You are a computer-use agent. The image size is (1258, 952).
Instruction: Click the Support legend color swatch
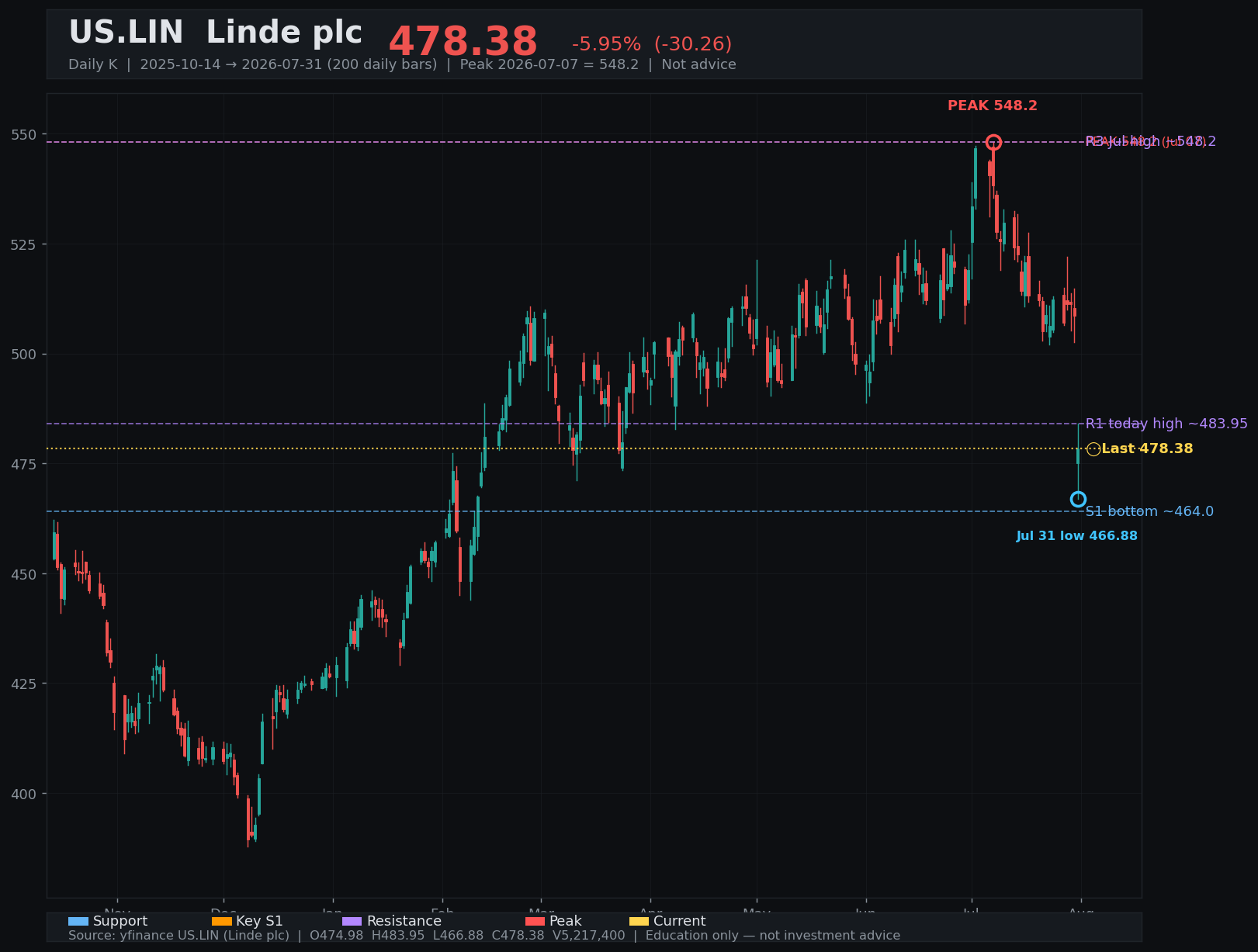78,922
